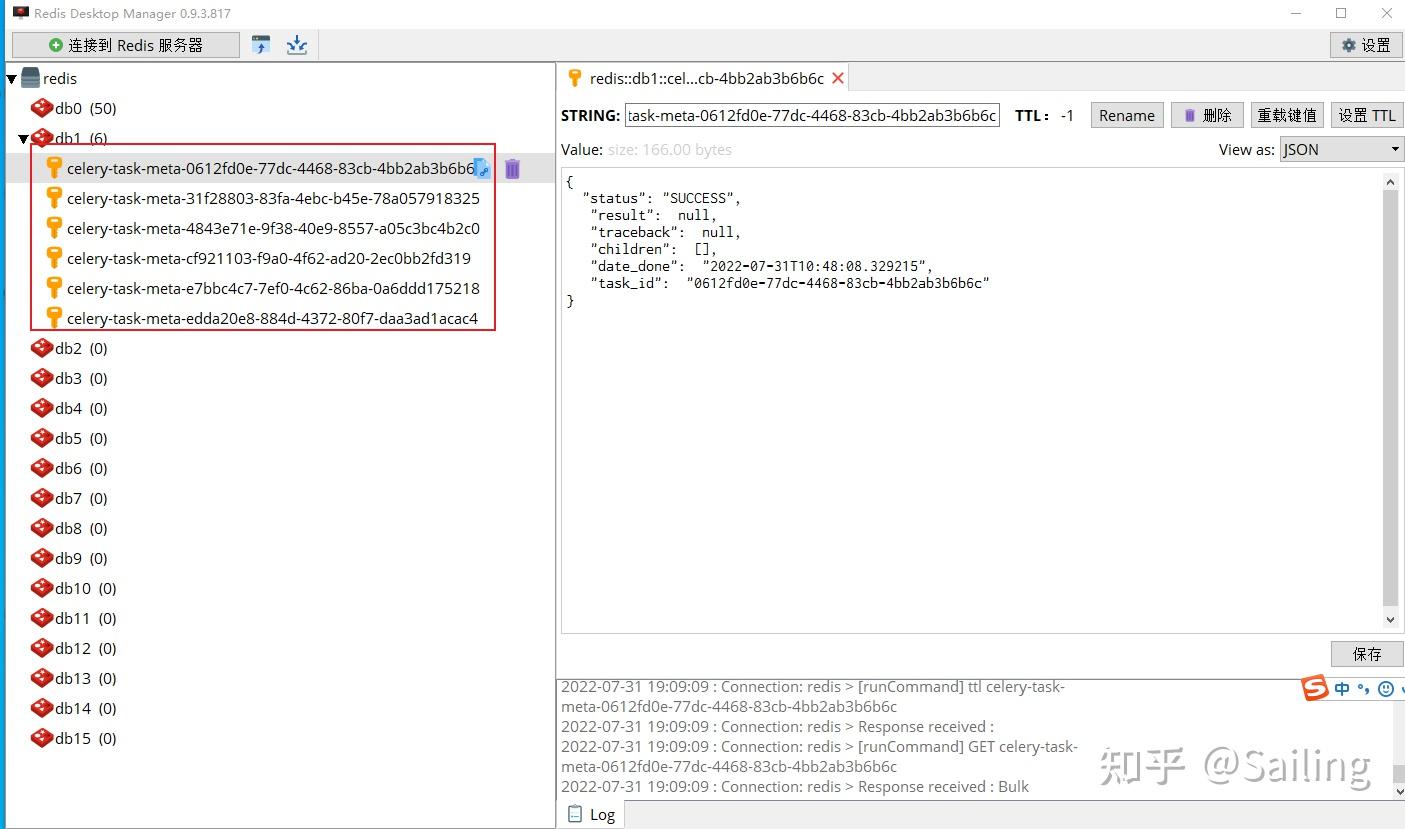Click the db5 database icon
Image resolution: width=1405 pixels, height=829 pixels.
(x=42, y=438)
